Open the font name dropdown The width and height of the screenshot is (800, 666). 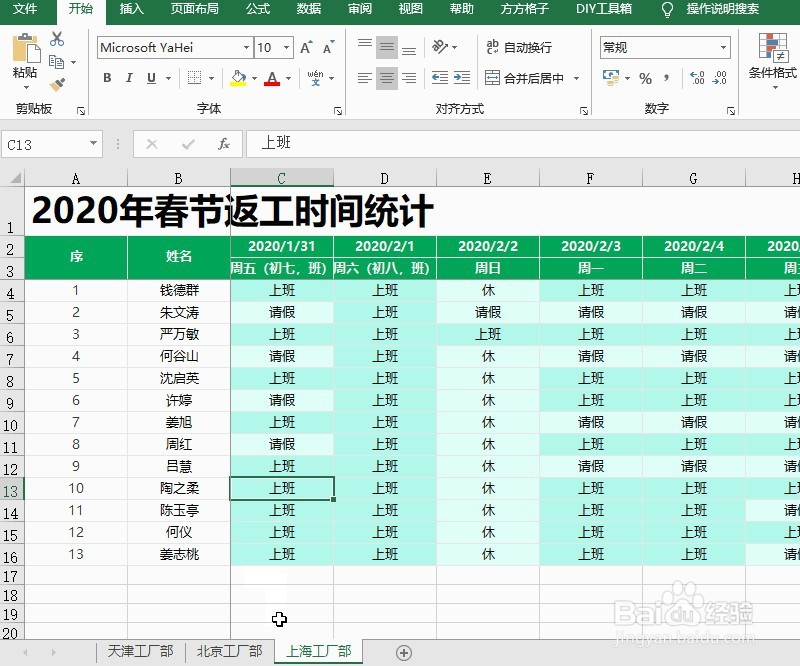pos(246,48)
